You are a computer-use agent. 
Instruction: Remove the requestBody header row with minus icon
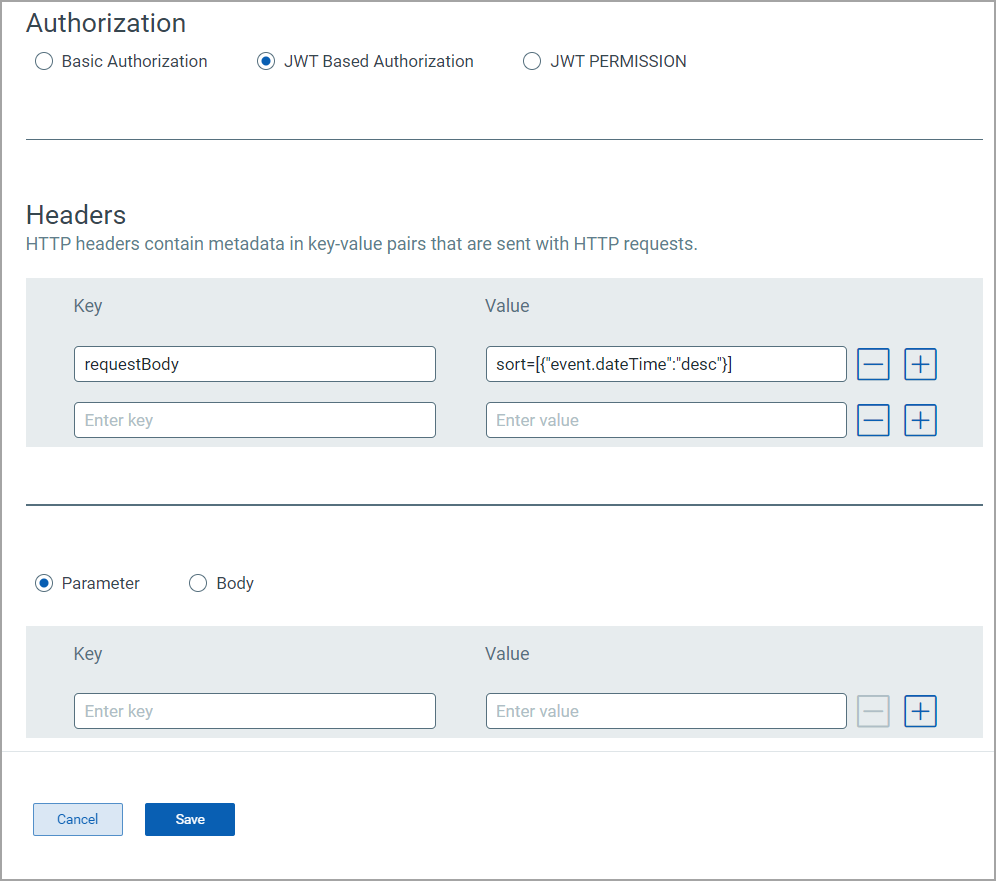pos(873,365)
